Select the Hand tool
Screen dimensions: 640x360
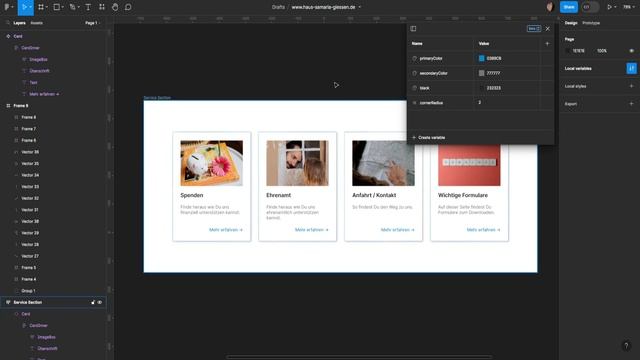click(x=115, y=7)
